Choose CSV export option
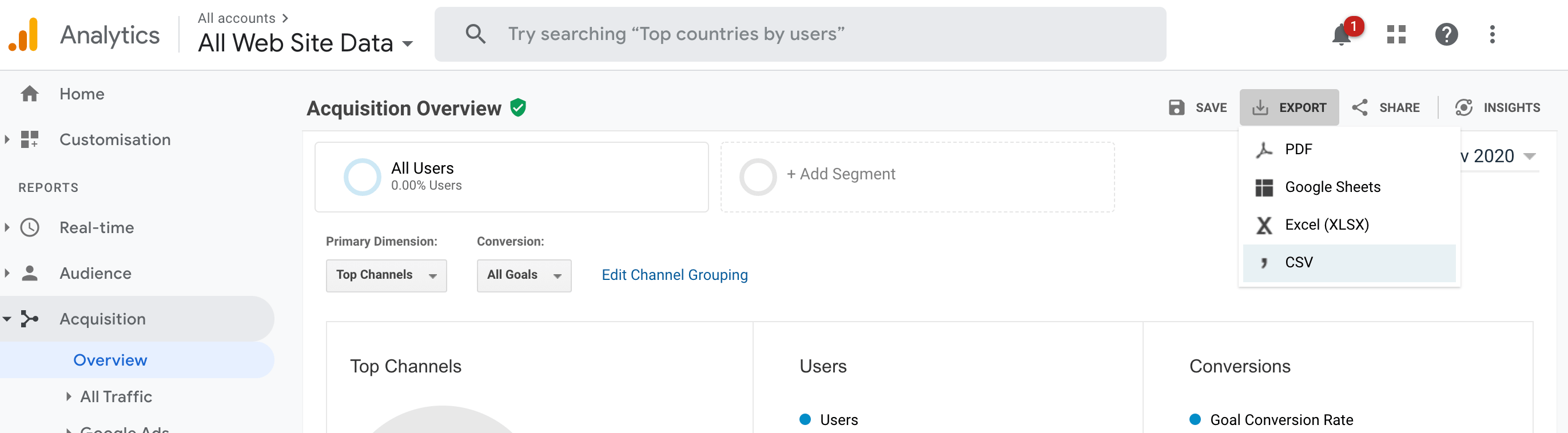 (x=1349, y=263)
